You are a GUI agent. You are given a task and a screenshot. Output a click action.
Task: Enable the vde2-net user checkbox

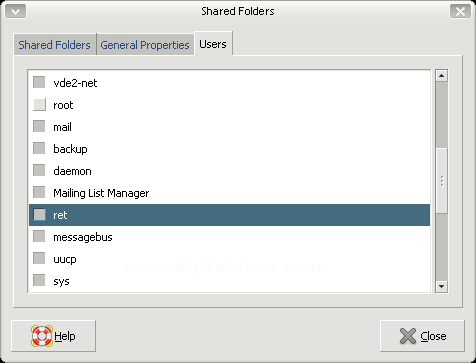point(39,82)
